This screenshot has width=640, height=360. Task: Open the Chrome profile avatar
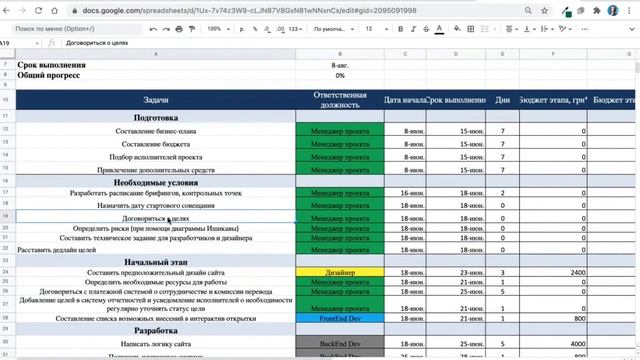click(613, 11)
